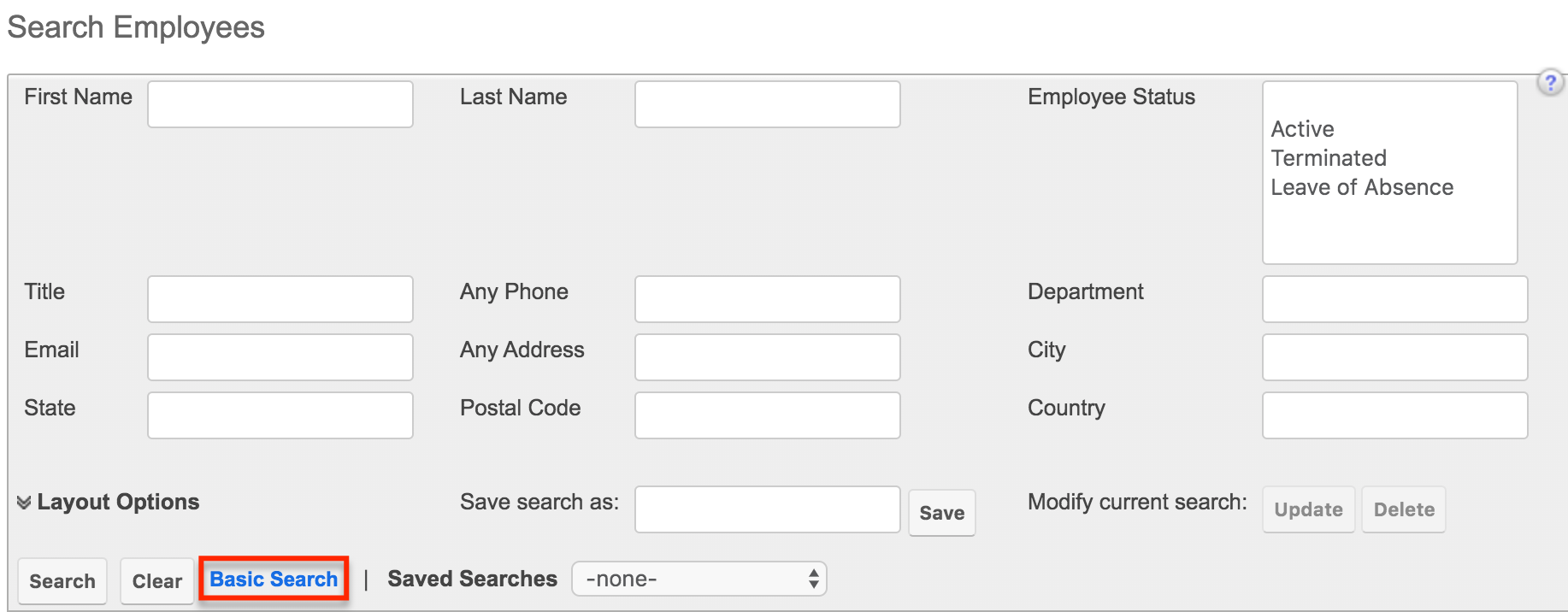Screen dimensions: 1568x612
Task: Clear the search form
Action: click(x=156, y=580)
